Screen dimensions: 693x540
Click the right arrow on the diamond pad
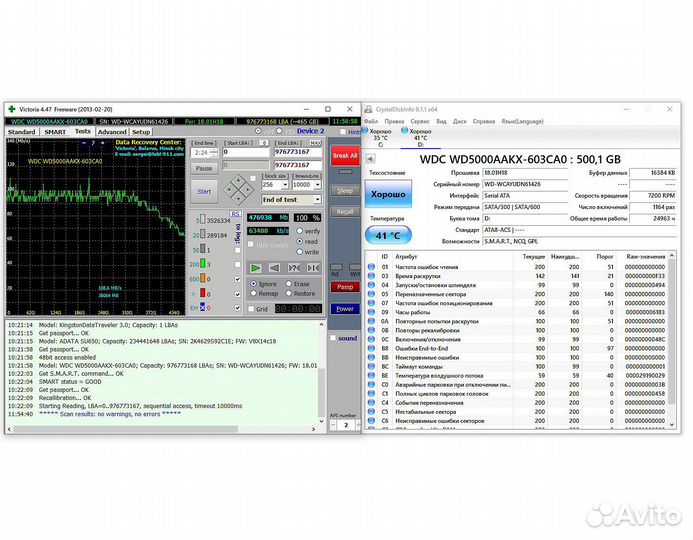click(248, 189)
